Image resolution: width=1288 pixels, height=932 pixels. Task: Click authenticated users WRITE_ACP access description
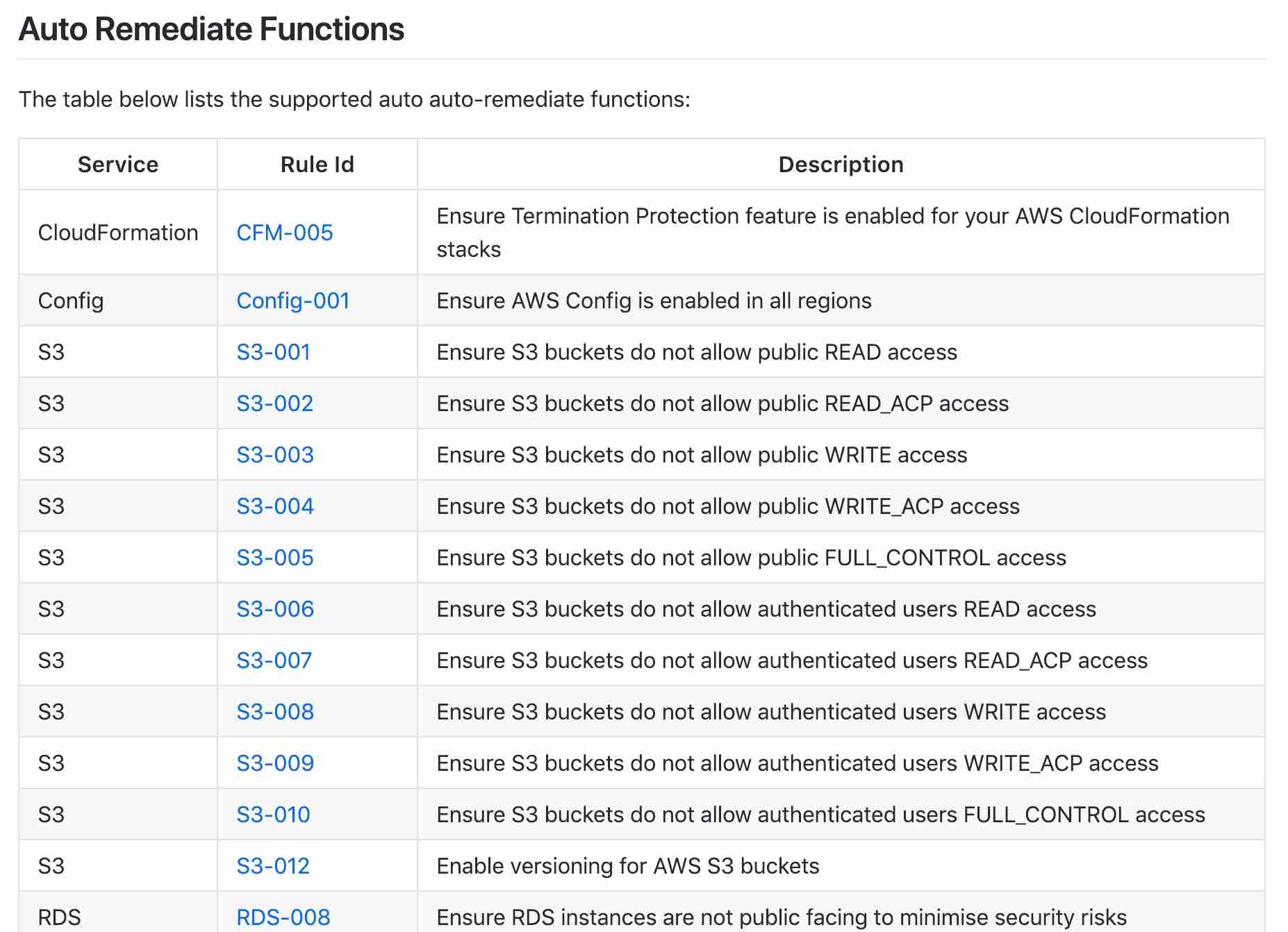click(798, 763)
